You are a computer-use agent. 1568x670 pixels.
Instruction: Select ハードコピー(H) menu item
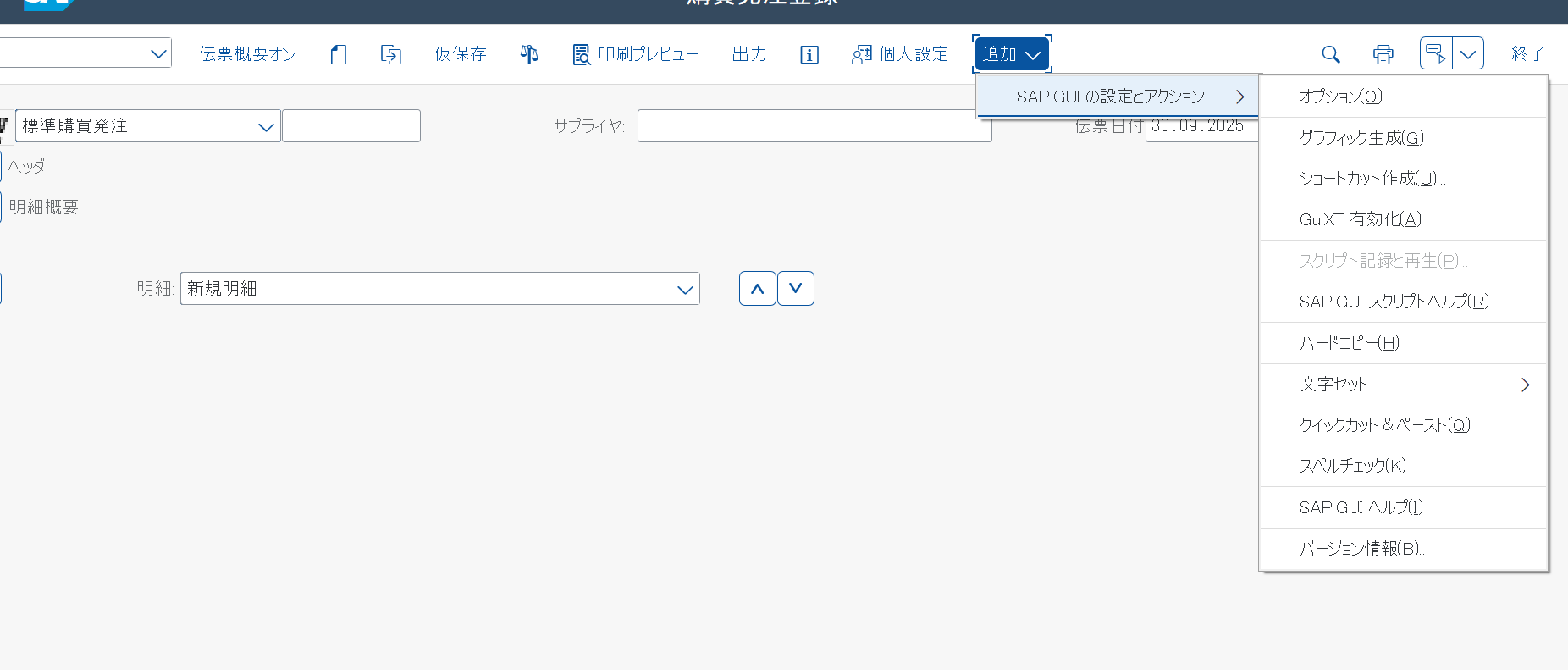coord(1403,343)
